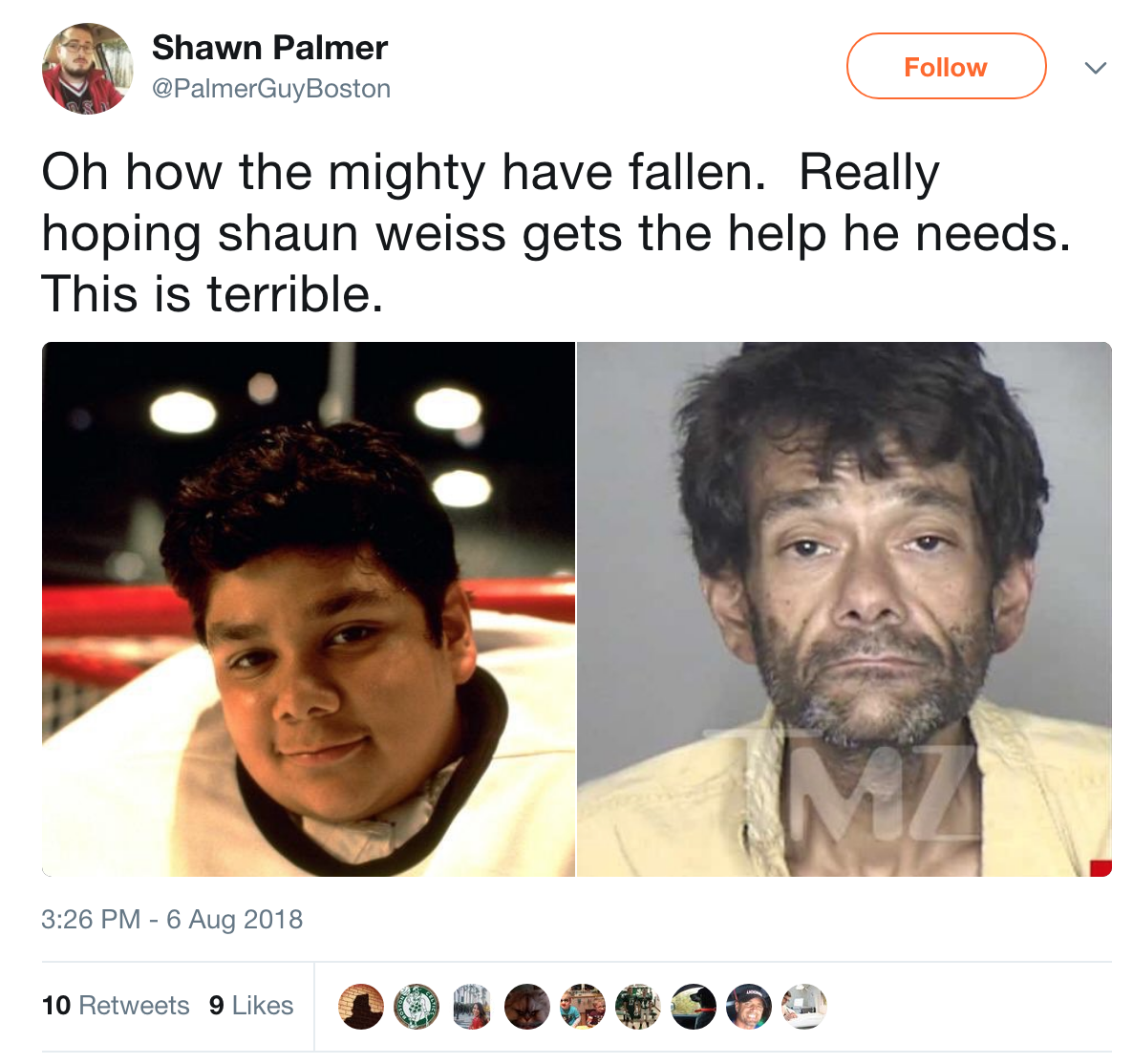
Task: Open the first liker avatar with dark silhouette
Action: (x=361, y=1006)
